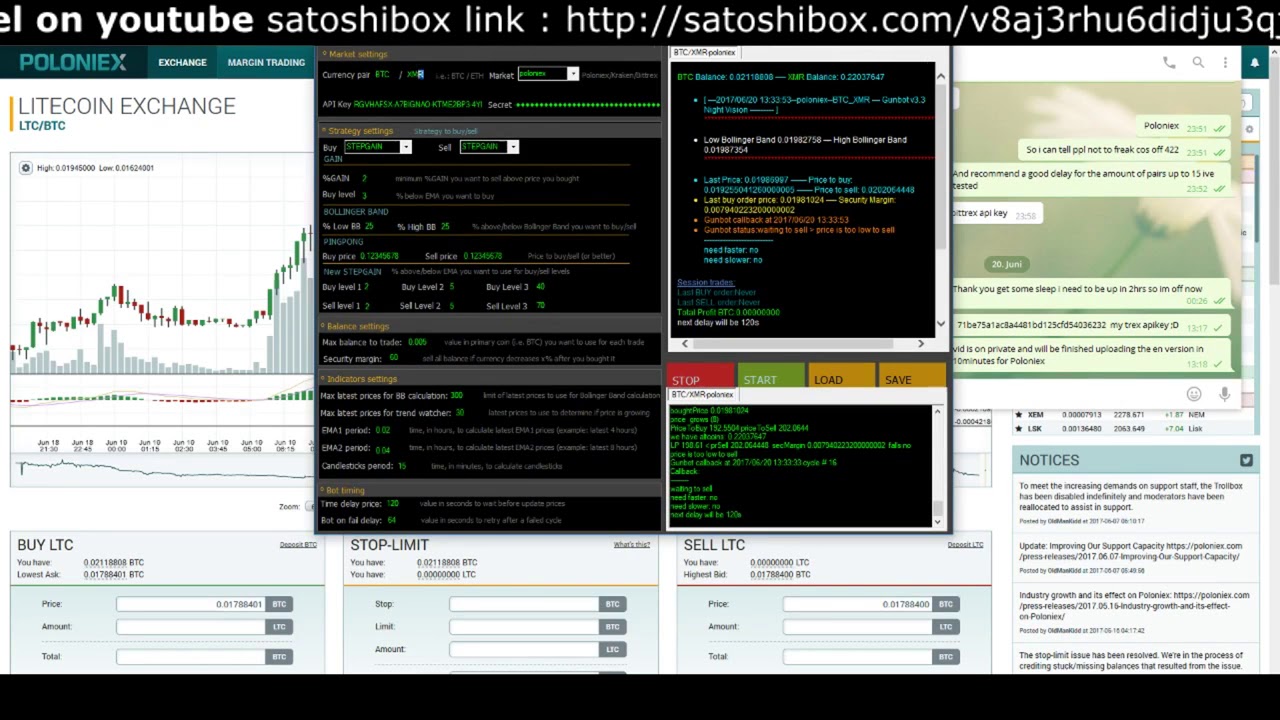Click left arrow of status log horizontal scrollbar
The height and width of the screenshot is (720, 1280).
pos(685,344)
